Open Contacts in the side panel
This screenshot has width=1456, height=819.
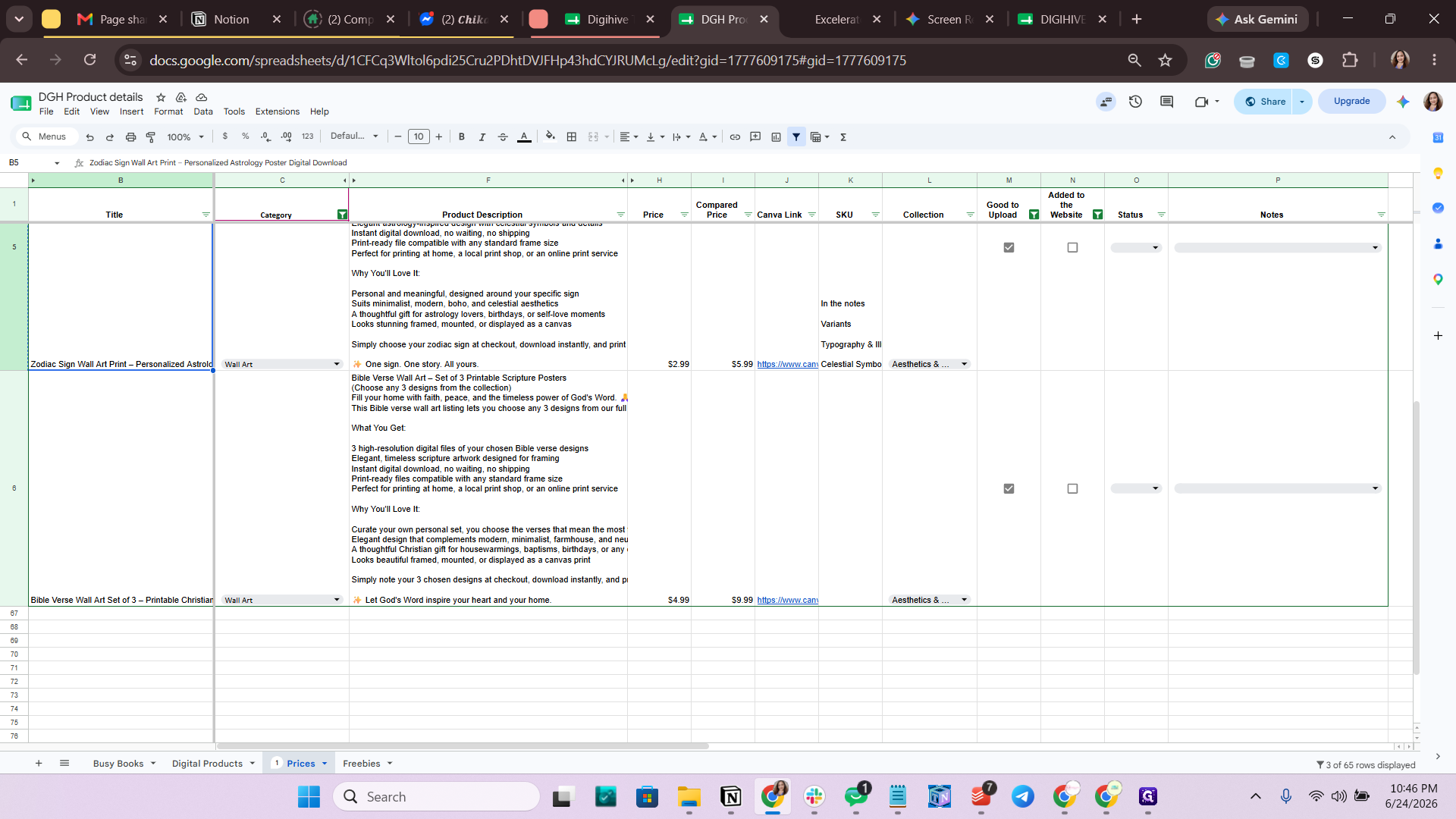(x=1438, y=243)
